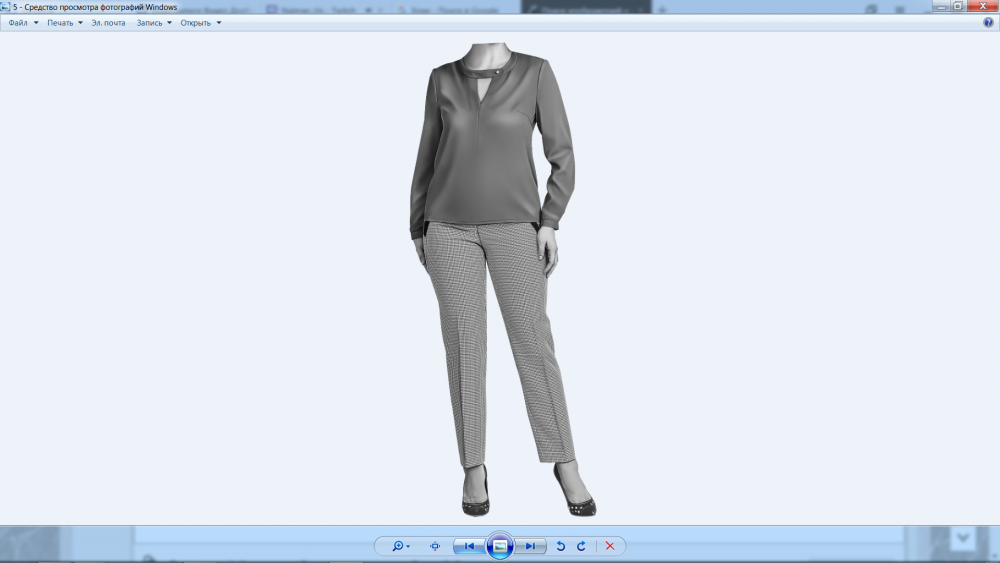
Task: Expand the Файл dropdown arrow
Action: pyautogui.click(x=36, y=23)
